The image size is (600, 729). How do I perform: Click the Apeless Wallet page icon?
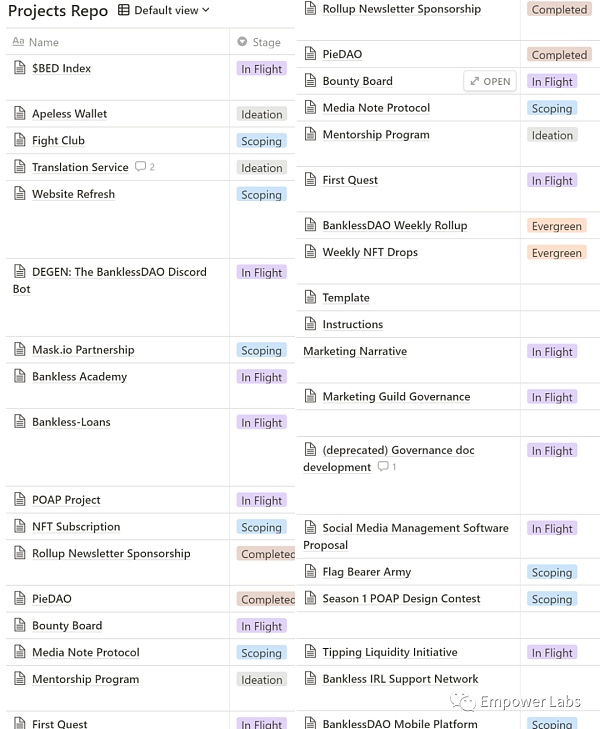pos(20,114)
